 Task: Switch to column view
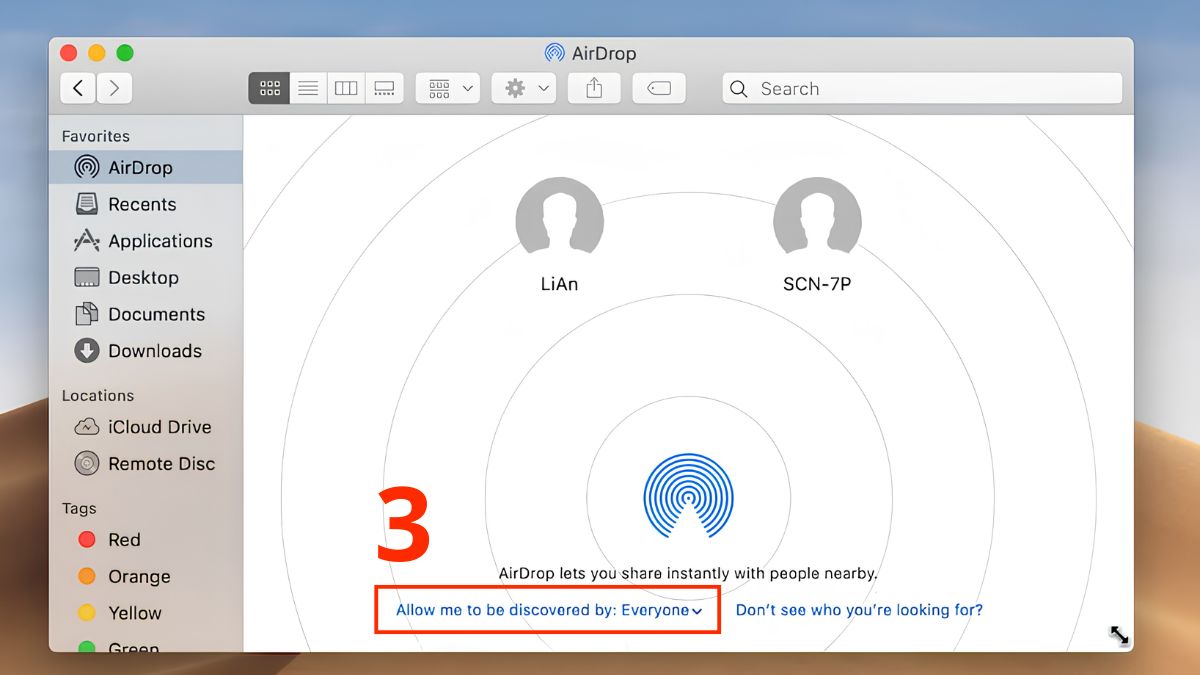tap(346, 88)
